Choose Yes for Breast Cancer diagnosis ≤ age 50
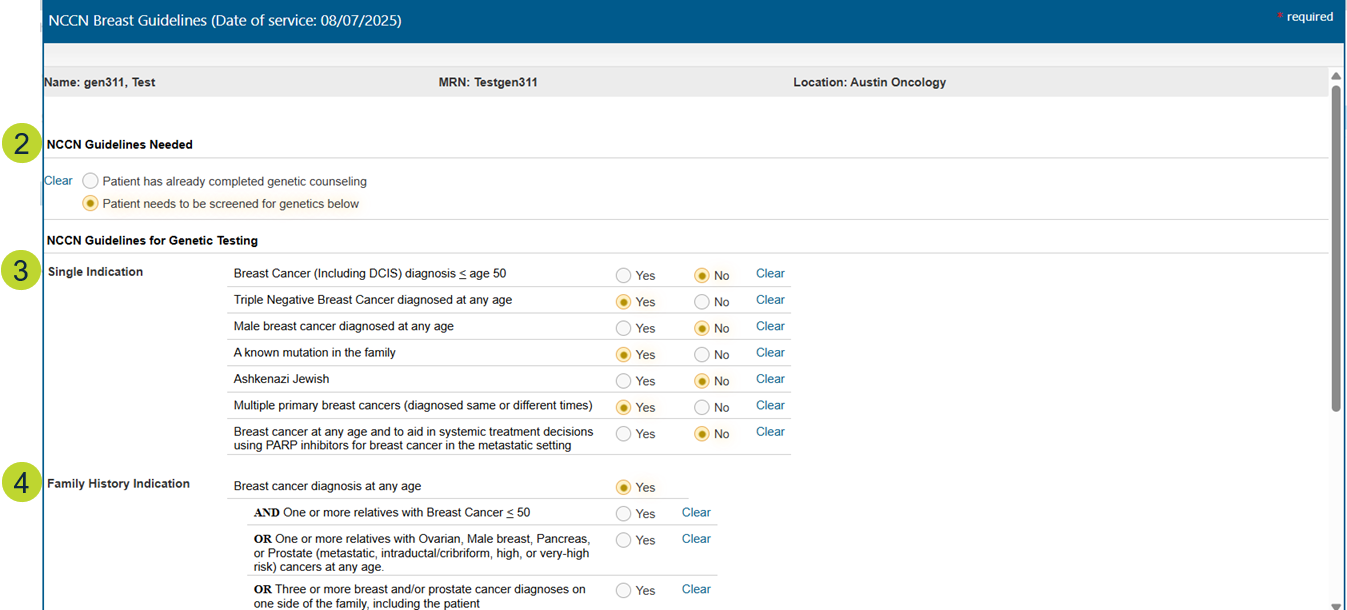The width and height of the screenshot is (1347, 610). (624, 276)
